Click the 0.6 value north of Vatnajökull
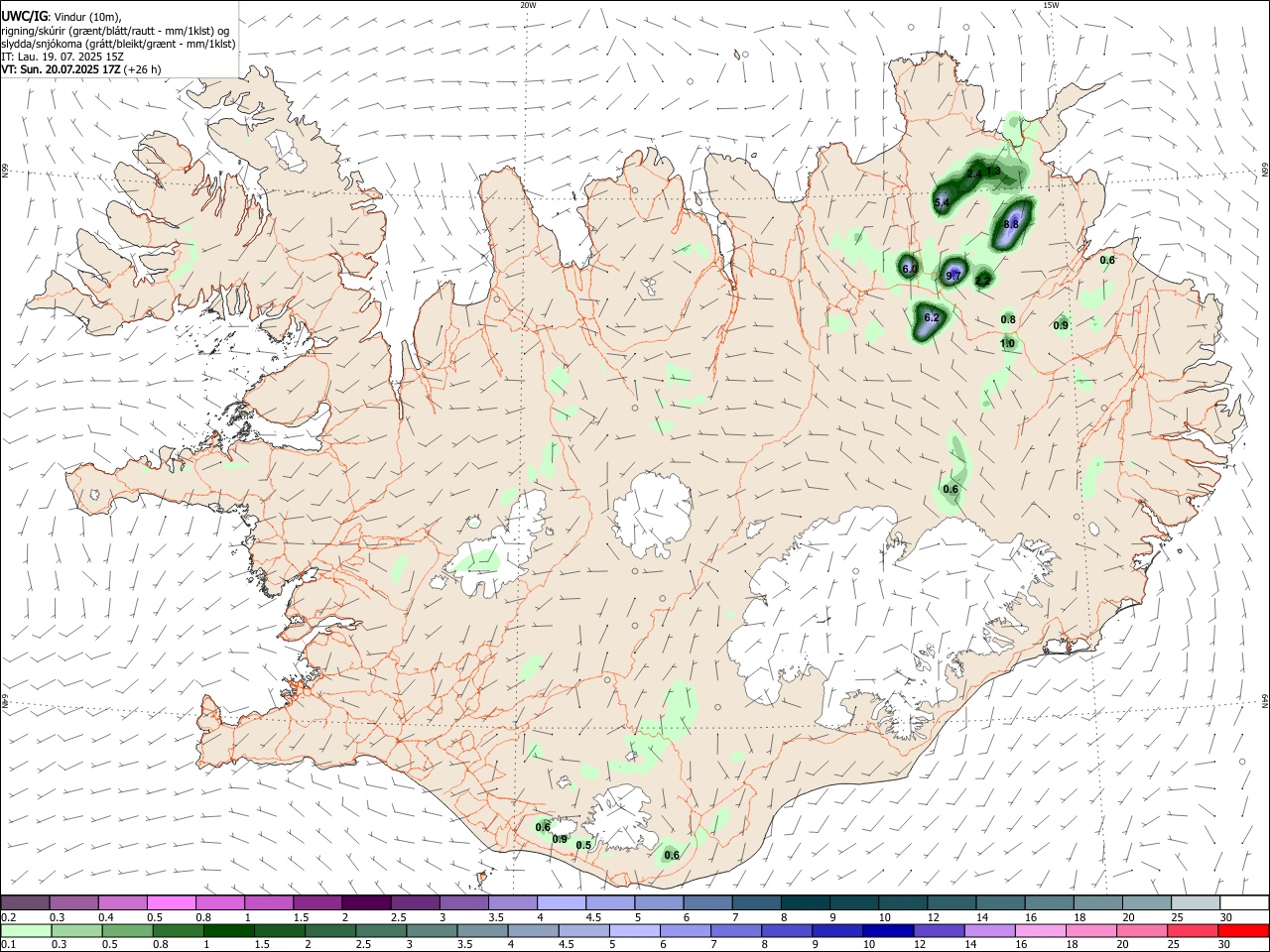Viewport: 1270px width, 952px height. [x=951, y=490]
